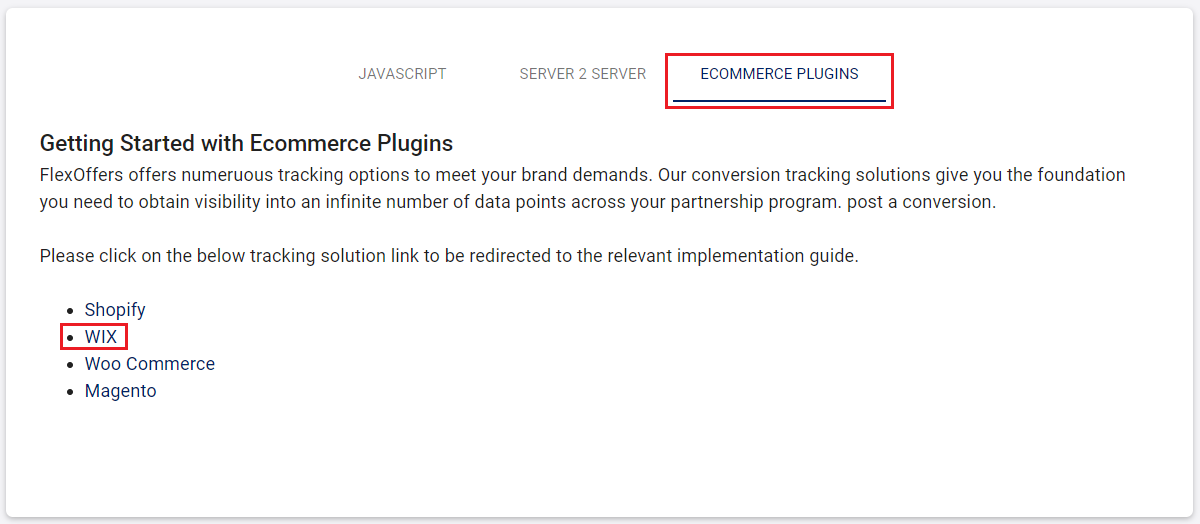The image size is (1200, 524).
Task: Click the bullet point beside Woo Commerce
Action: [70, 365]
